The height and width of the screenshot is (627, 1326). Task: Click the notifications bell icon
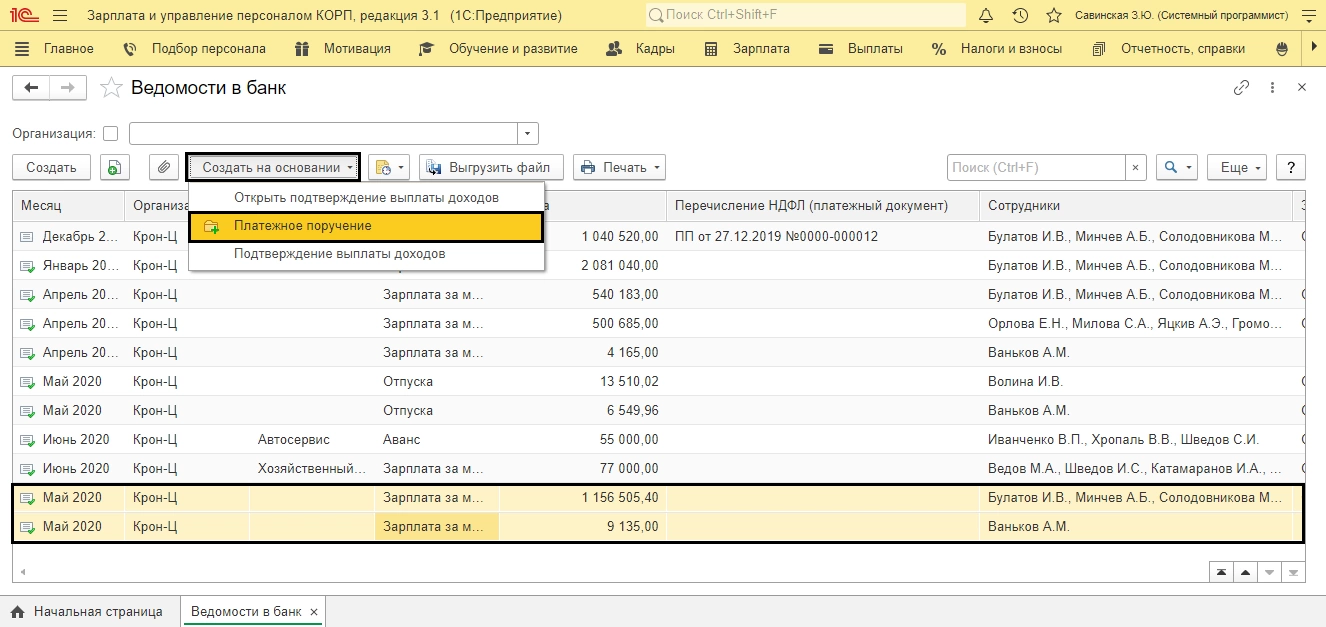[x=986, y=16]
